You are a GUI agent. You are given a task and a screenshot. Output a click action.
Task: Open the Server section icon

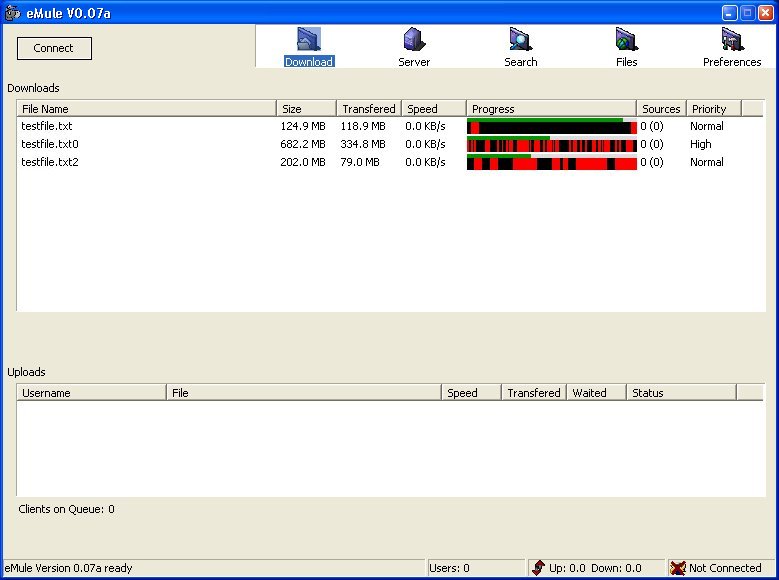click(414, 39)
